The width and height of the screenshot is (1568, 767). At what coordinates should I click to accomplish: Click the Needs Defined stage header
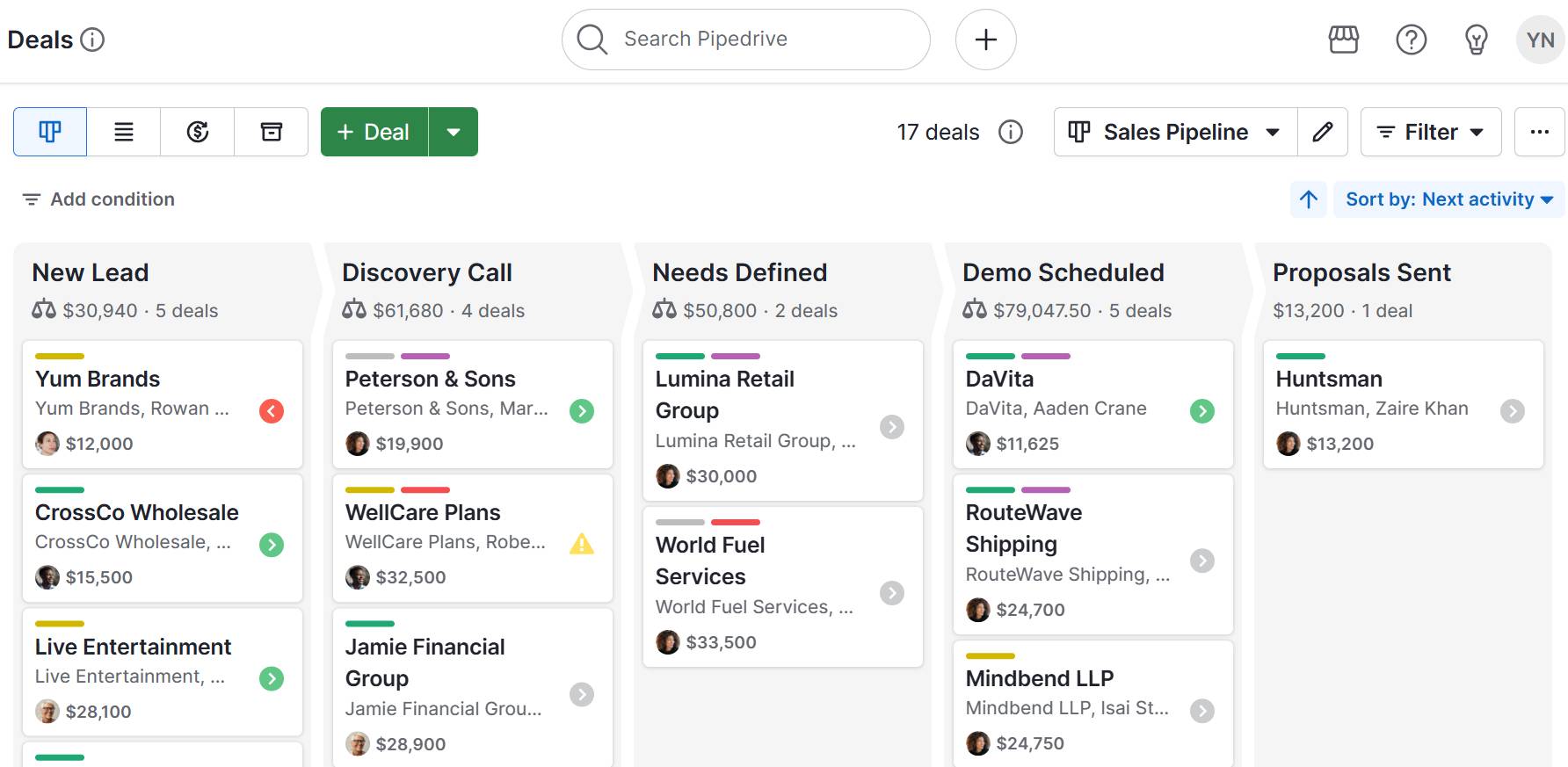[740, 272]
